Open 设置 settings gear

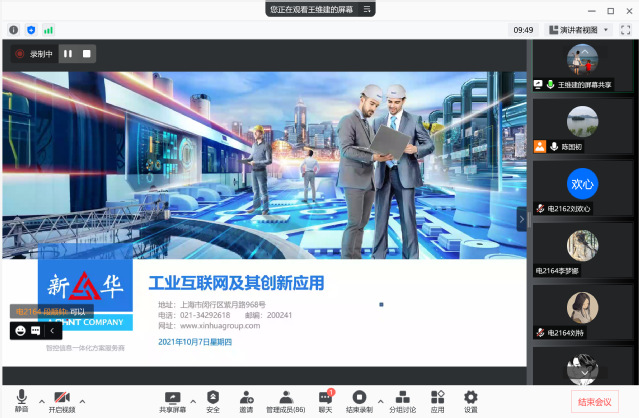click(470, 399)
